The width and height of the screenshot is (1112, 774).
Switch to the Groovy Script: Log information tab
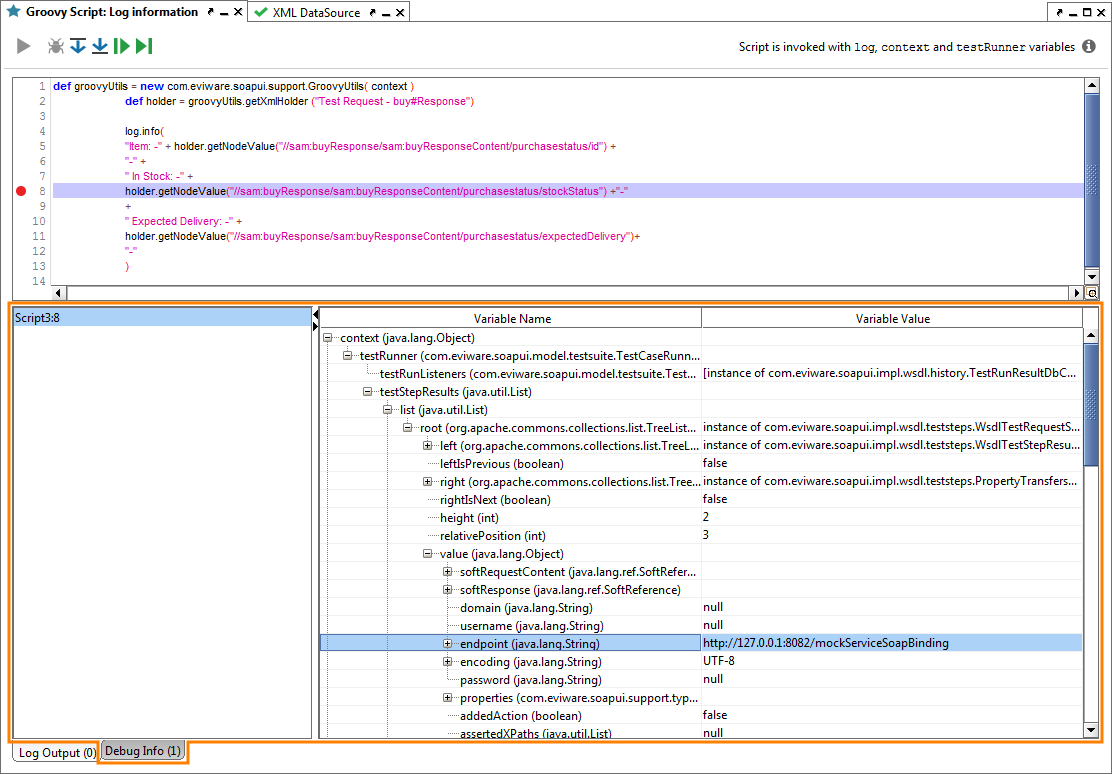112,12
